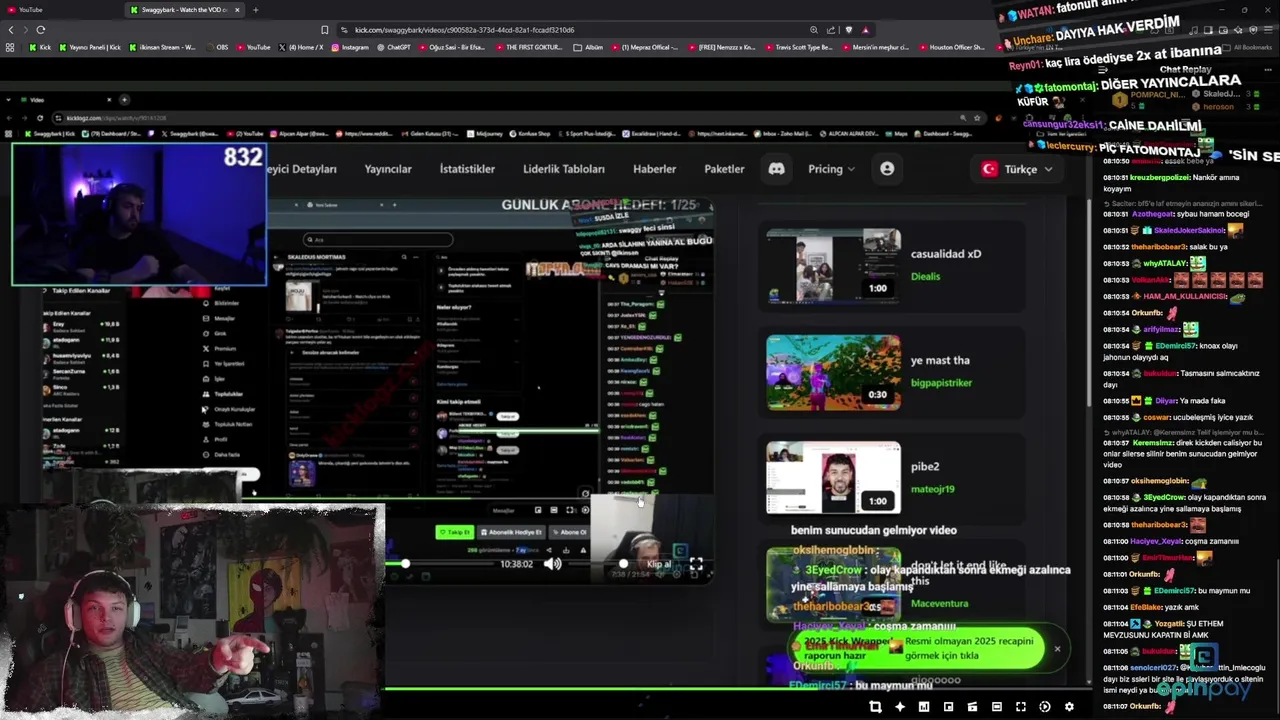Click the green Takip Et button

[454, 532]
